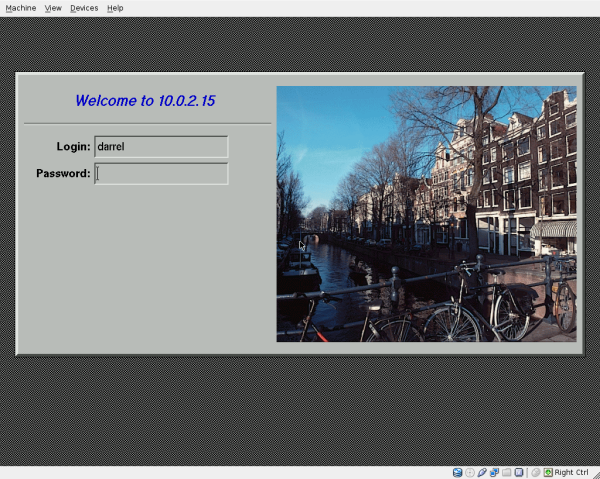Open the Devices menu

click(x=84, y=8)
